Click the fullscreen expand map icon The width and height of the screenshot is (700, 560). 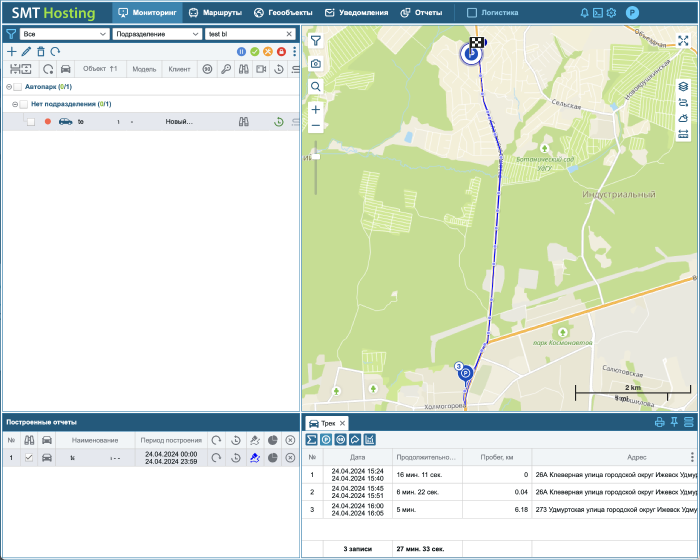tap(683, 41)
